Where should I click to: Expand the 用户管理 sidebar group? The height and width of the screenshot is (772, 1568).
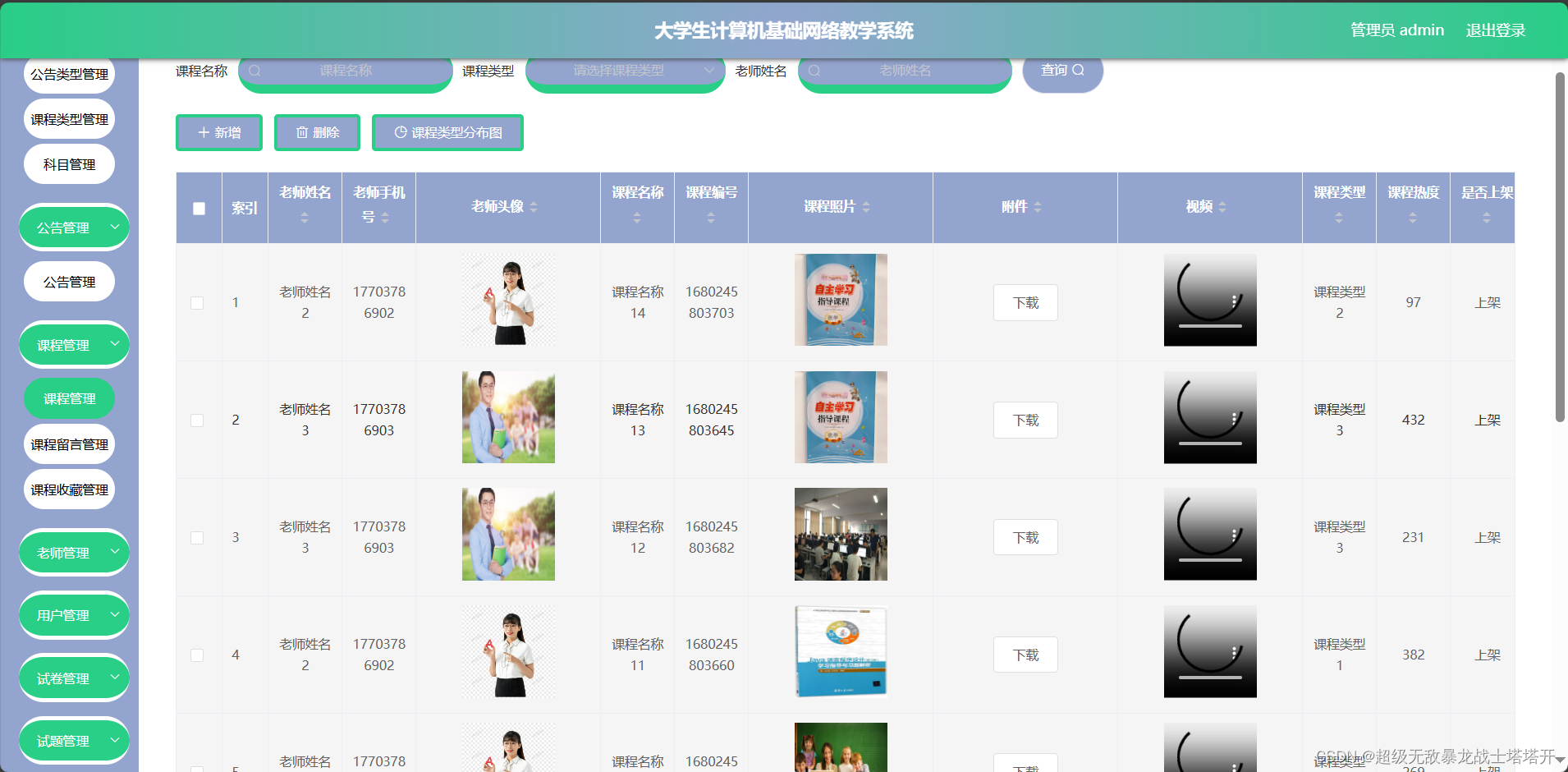click(74, 615)
